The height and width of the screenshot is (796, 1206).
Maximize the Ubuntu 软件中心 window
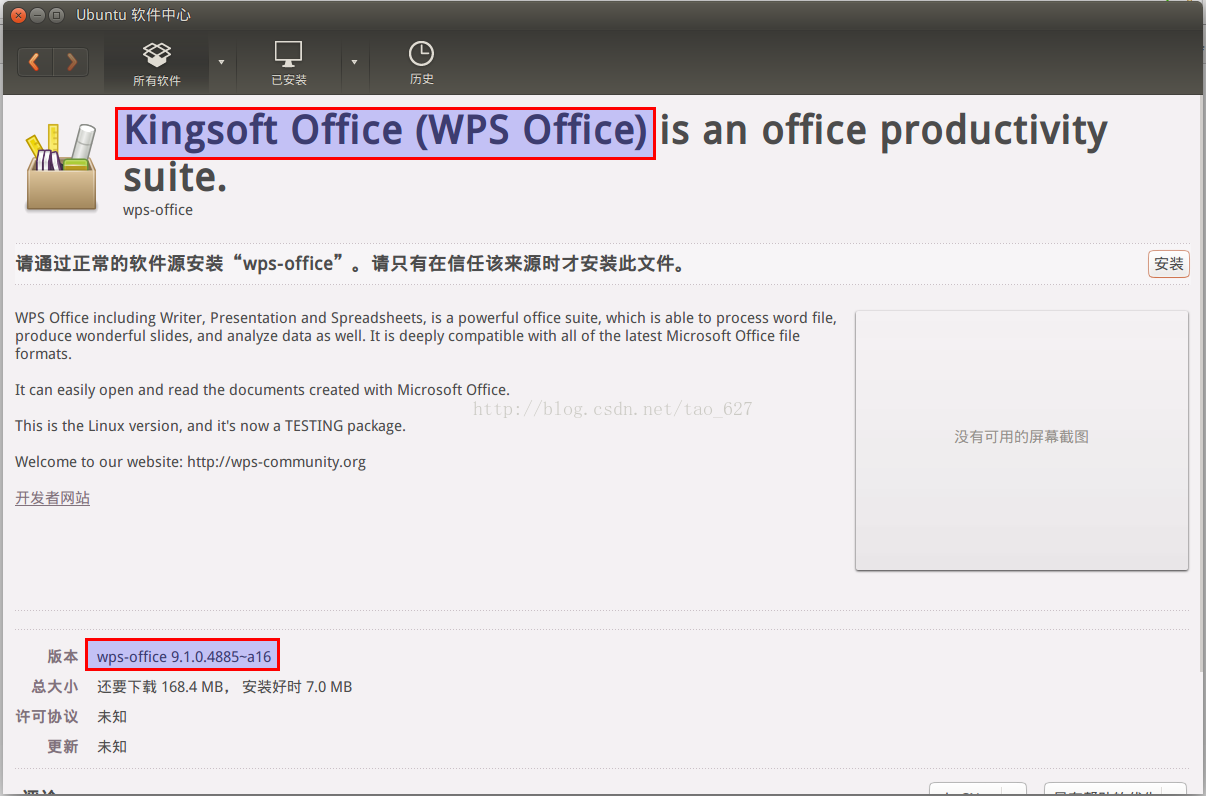[x=56, y=15]
